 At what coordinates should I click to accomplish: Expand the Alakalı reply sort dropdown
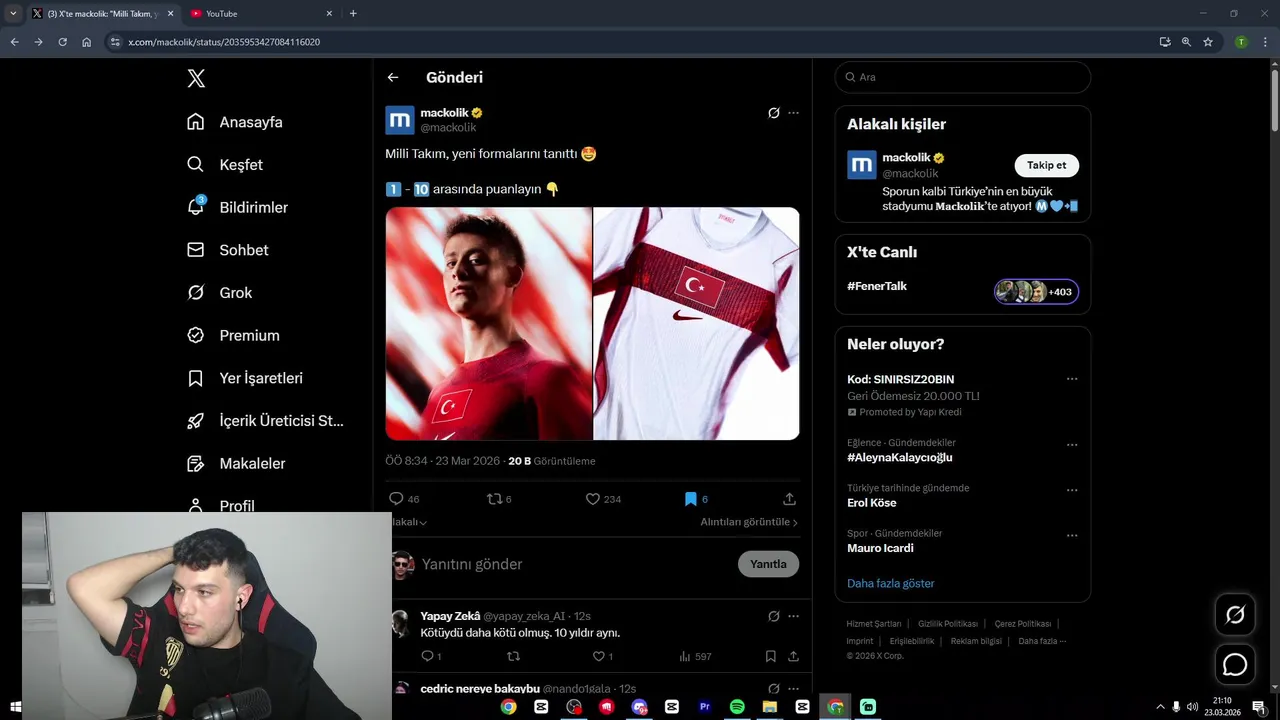click(x=408, y=522)
